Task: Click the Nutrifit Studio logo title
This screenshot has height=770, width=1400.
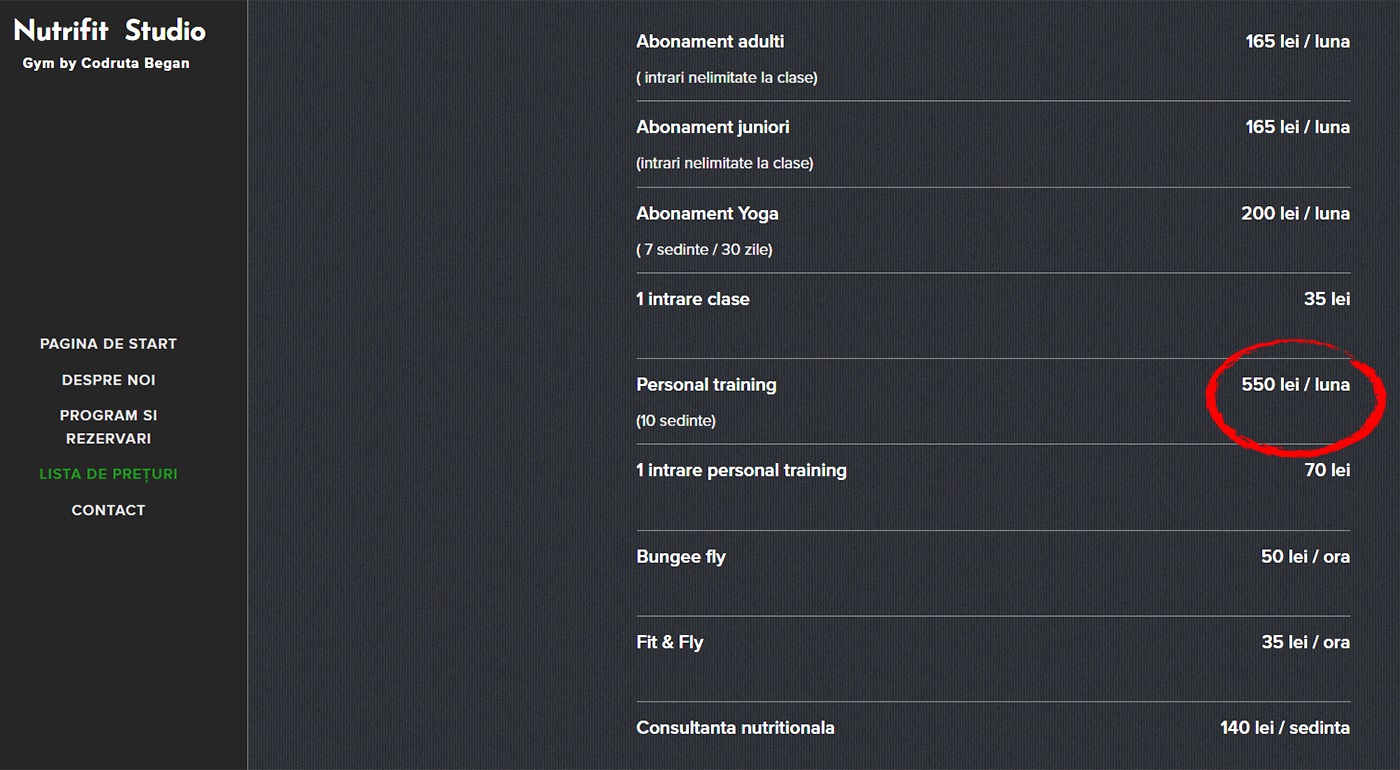Action: click(110, 31)
